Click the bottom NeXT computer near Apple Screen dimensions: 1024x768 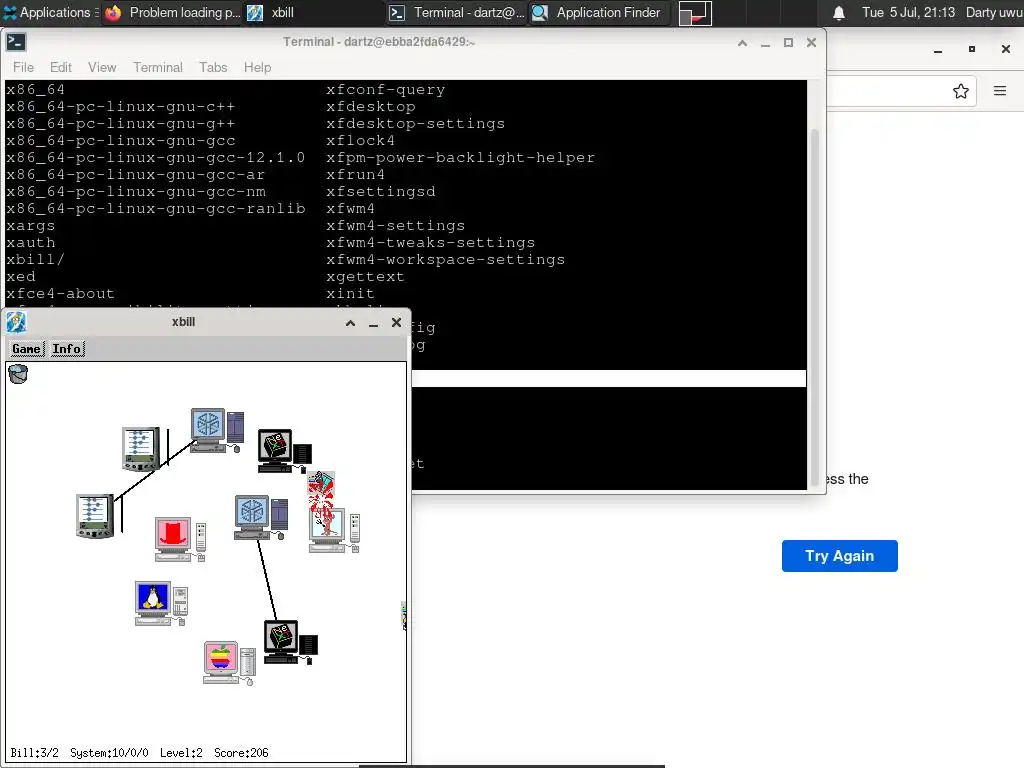(291, 642)
